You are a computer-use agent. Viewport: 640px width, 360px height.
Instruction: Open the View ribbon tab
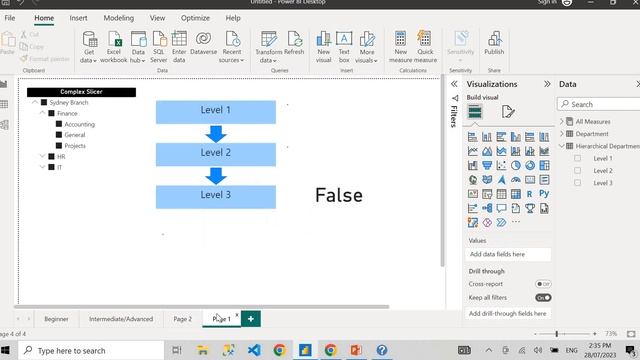pyautogui.click(x=157, y=18)
